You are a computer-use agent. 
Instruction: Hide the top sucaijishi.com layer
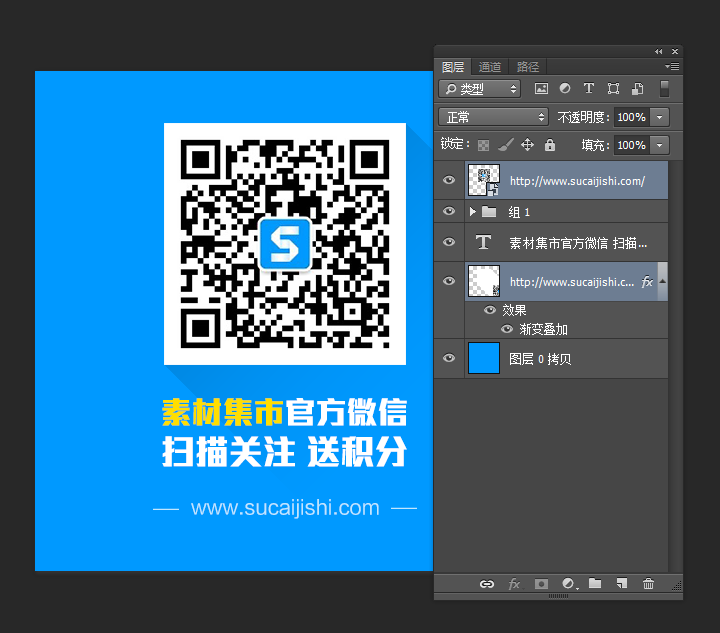coord(449,180)
